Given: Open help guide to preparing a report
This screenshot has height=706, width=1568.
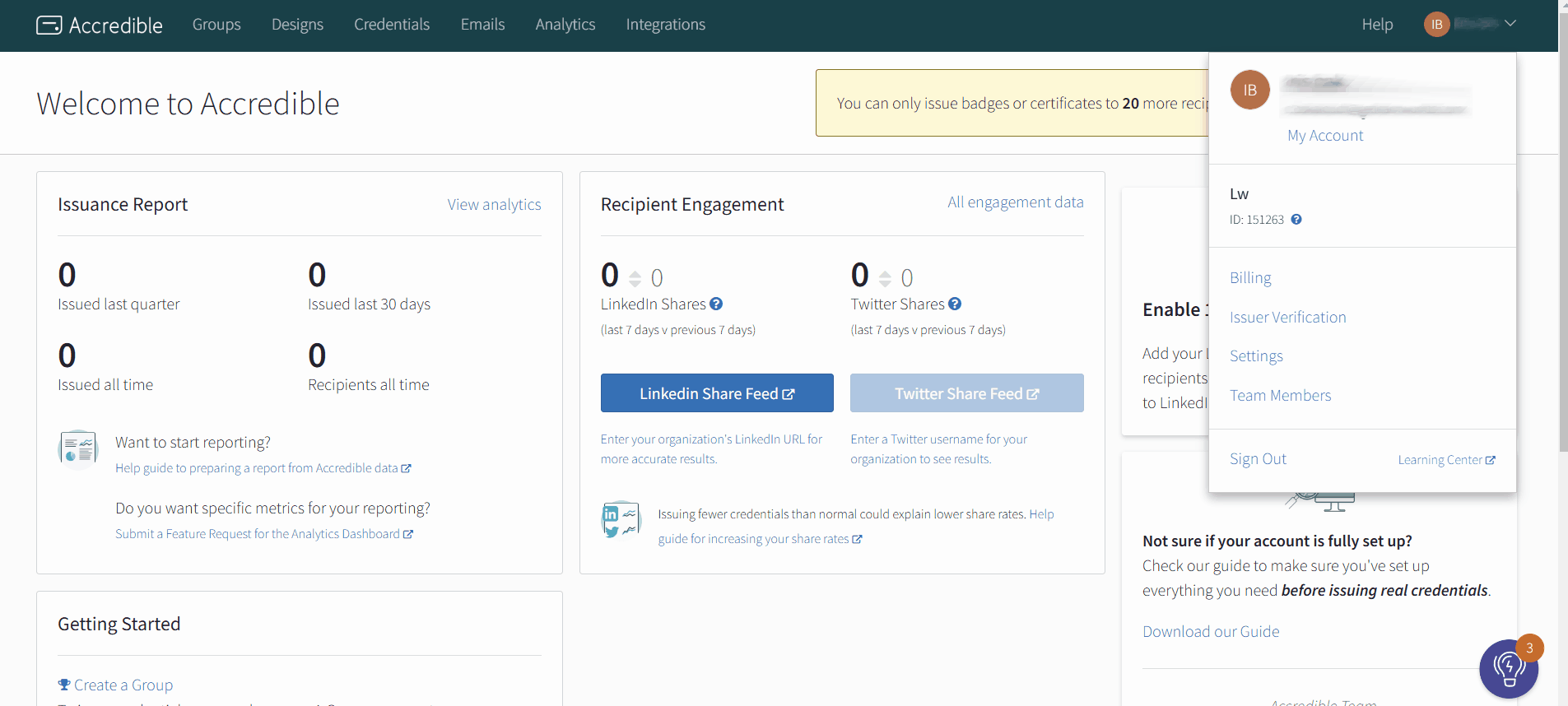Looking at the screenshot, I should tap(263, 468).
